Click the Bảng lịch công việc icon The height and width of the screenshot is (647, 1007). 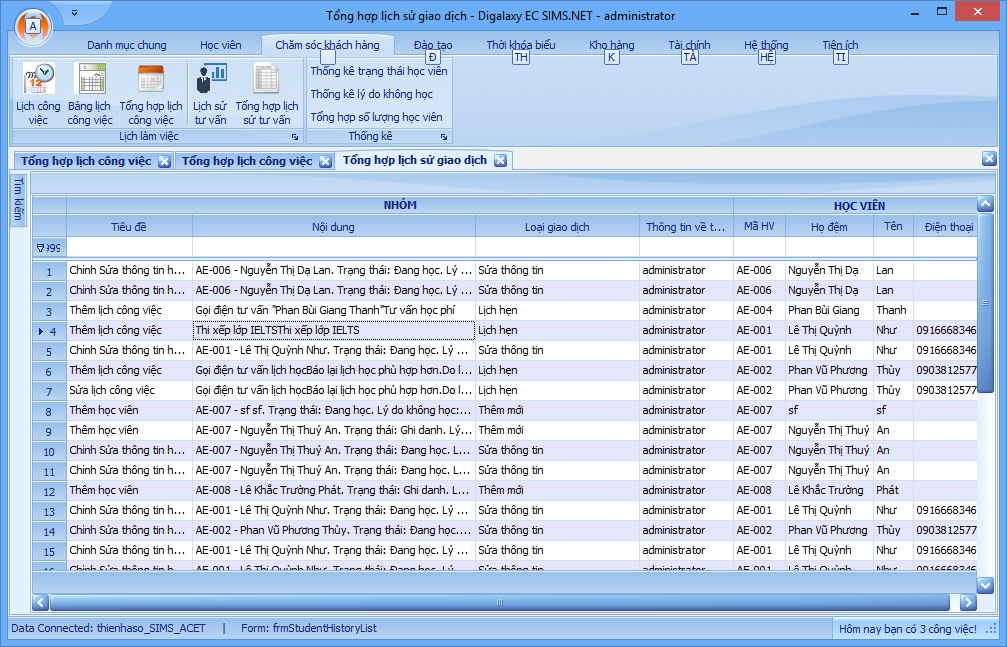coord(90,94)
